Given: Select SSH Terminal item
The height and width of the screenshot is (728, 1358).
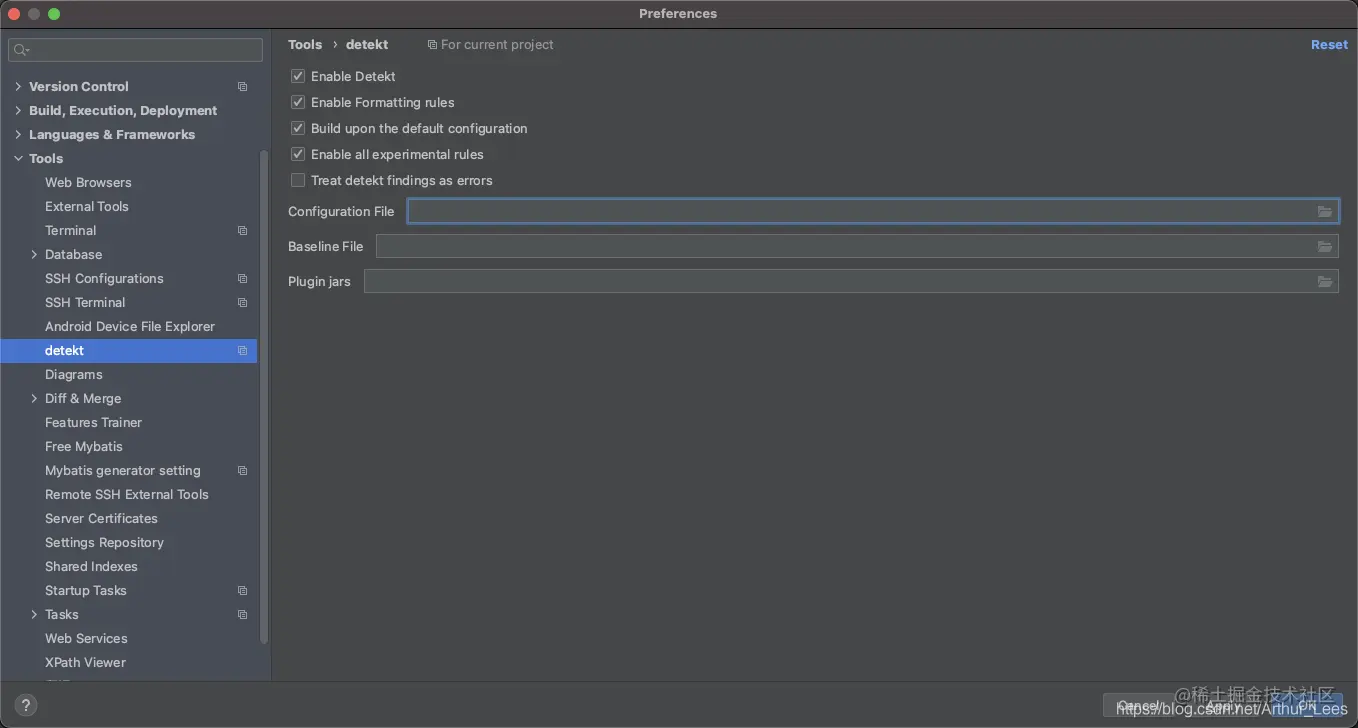Looking at the screenshot, I should click(85, 302).
